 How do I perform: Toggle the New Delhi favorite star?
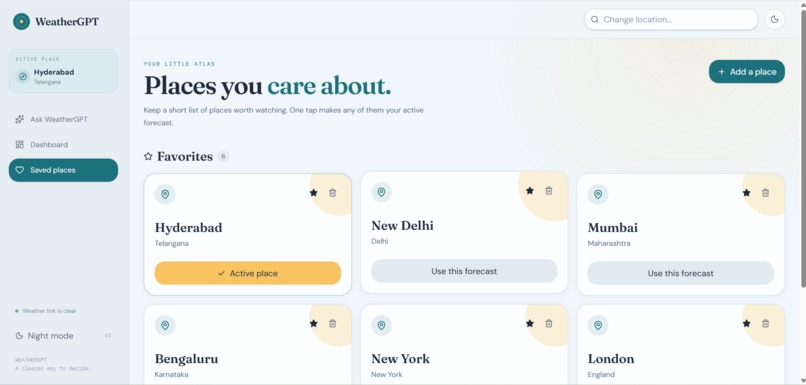(x=530, y=191)
